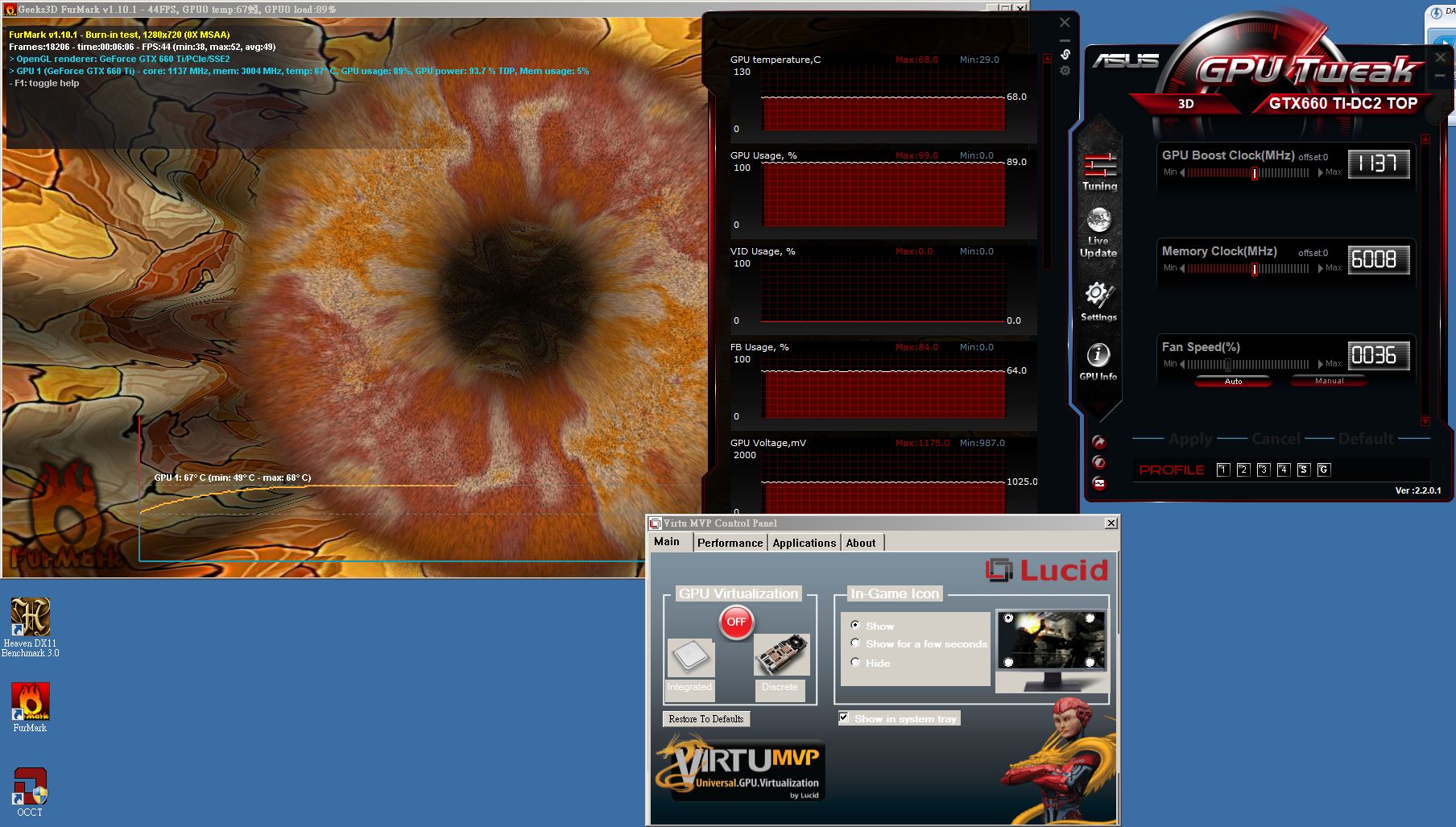This screenshot has height=827, width=1456.
Task: Select Hide radio option for In-Game Icon
Action: pyautogui.click(x=855, y=662)
